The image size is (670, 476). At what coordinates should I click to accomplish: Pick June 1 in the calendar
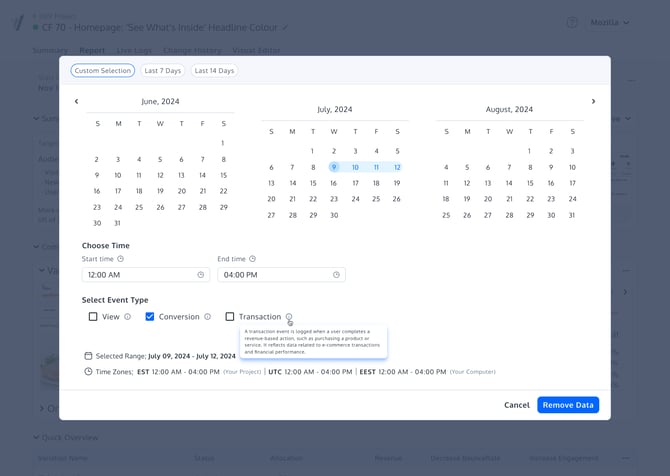coord(223,143)
